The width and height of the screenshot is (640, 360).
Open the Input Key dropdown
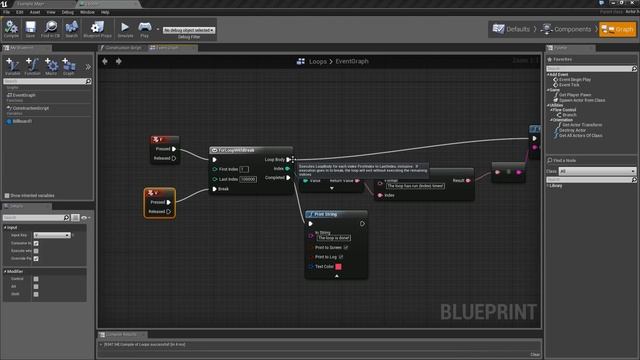[52, 235]
